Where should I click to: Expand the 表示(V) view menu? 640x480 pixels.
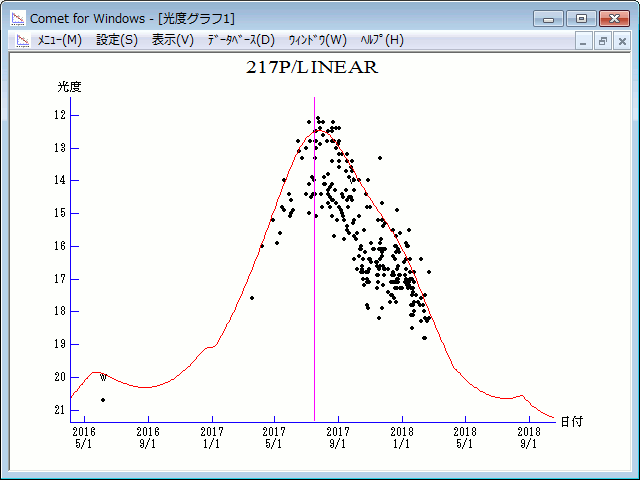173,40
